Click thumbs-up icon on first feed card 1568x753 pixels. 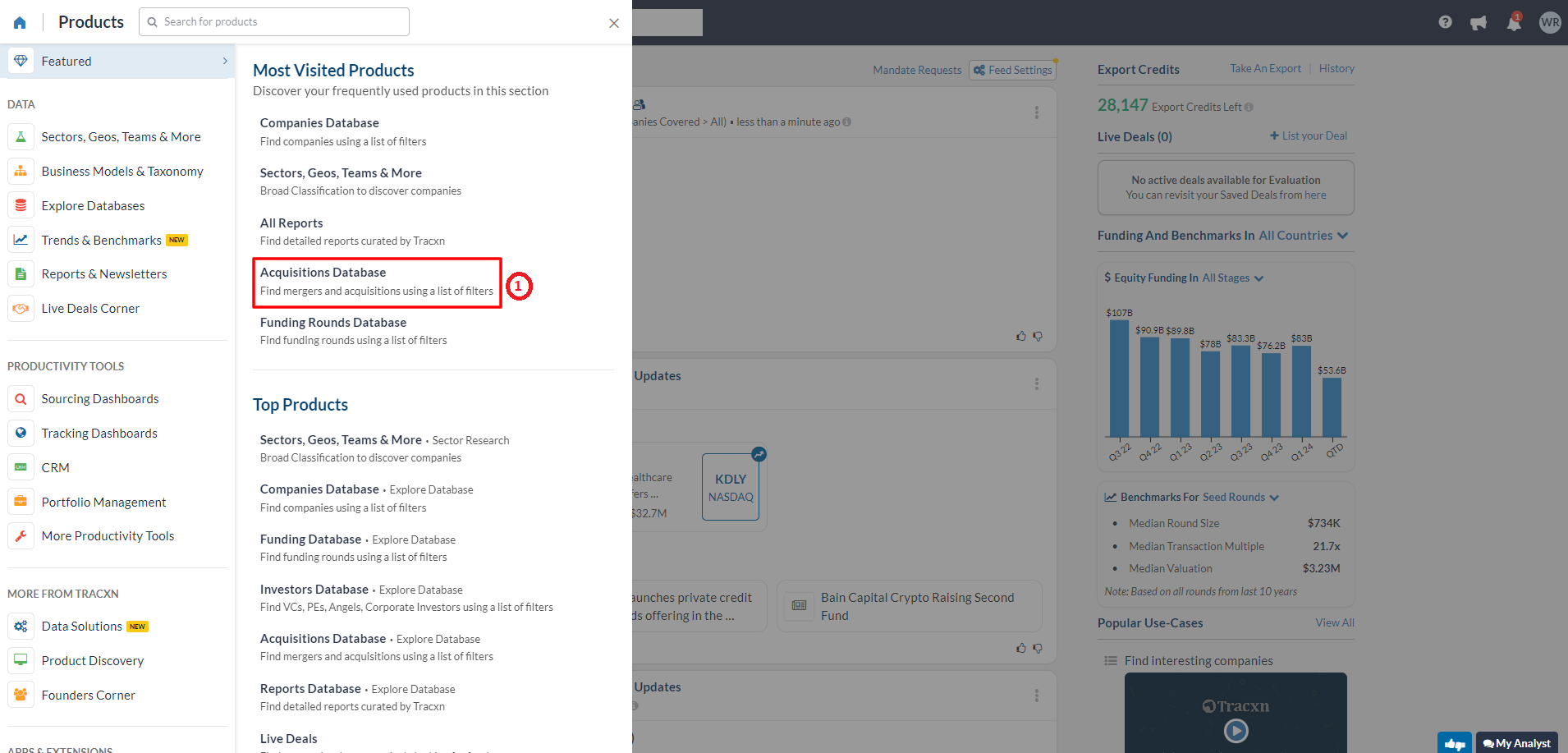pyautogui.click(x=1021, y=336)
